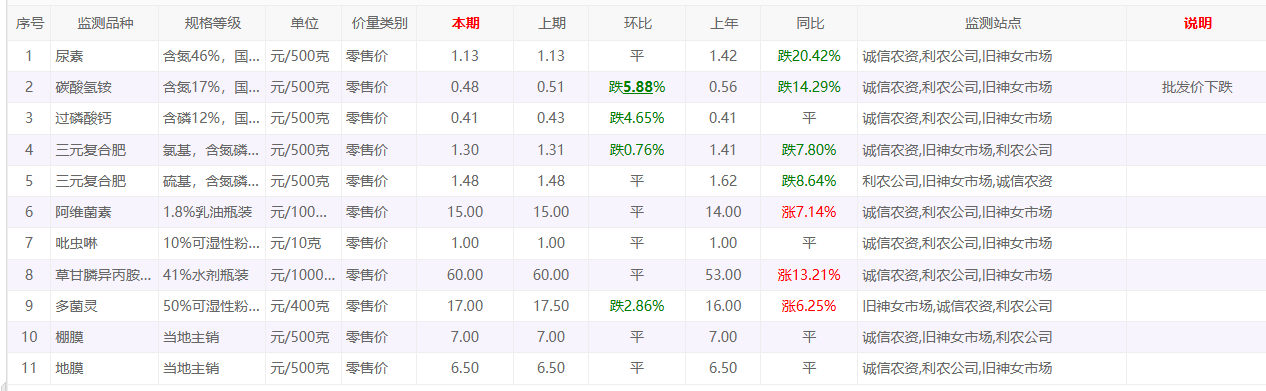Image resolution: width=1266 pixels, height=391 pixels.
Task: Click the 60.00 本期 price cell
Action: click(x=465, y=274)
